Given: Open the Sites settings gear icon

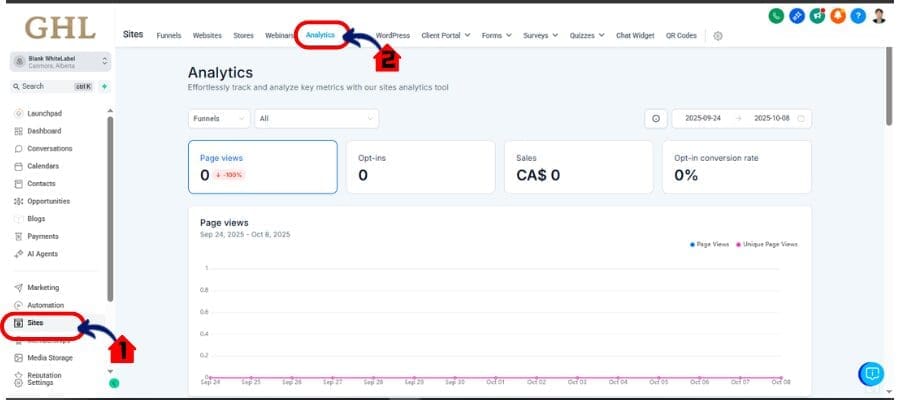Looking at the screenshot, I should [x=718, y=35].
